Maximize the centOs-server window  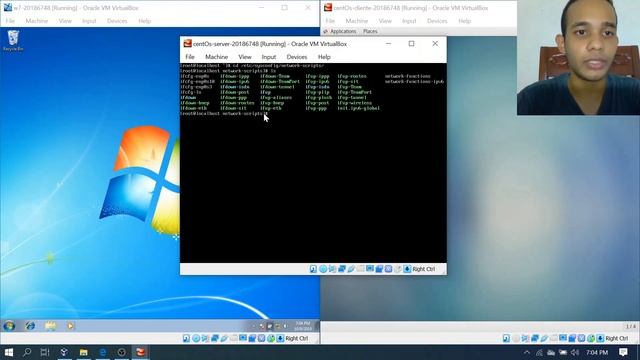coord(411,44)
